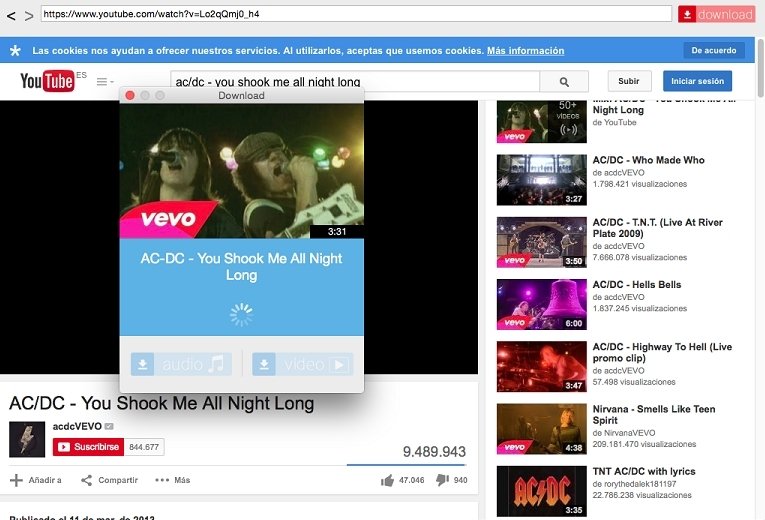Click the Iniciar sesión button
The width and height of the screenshot is (765, 520).
click(697, 81)
